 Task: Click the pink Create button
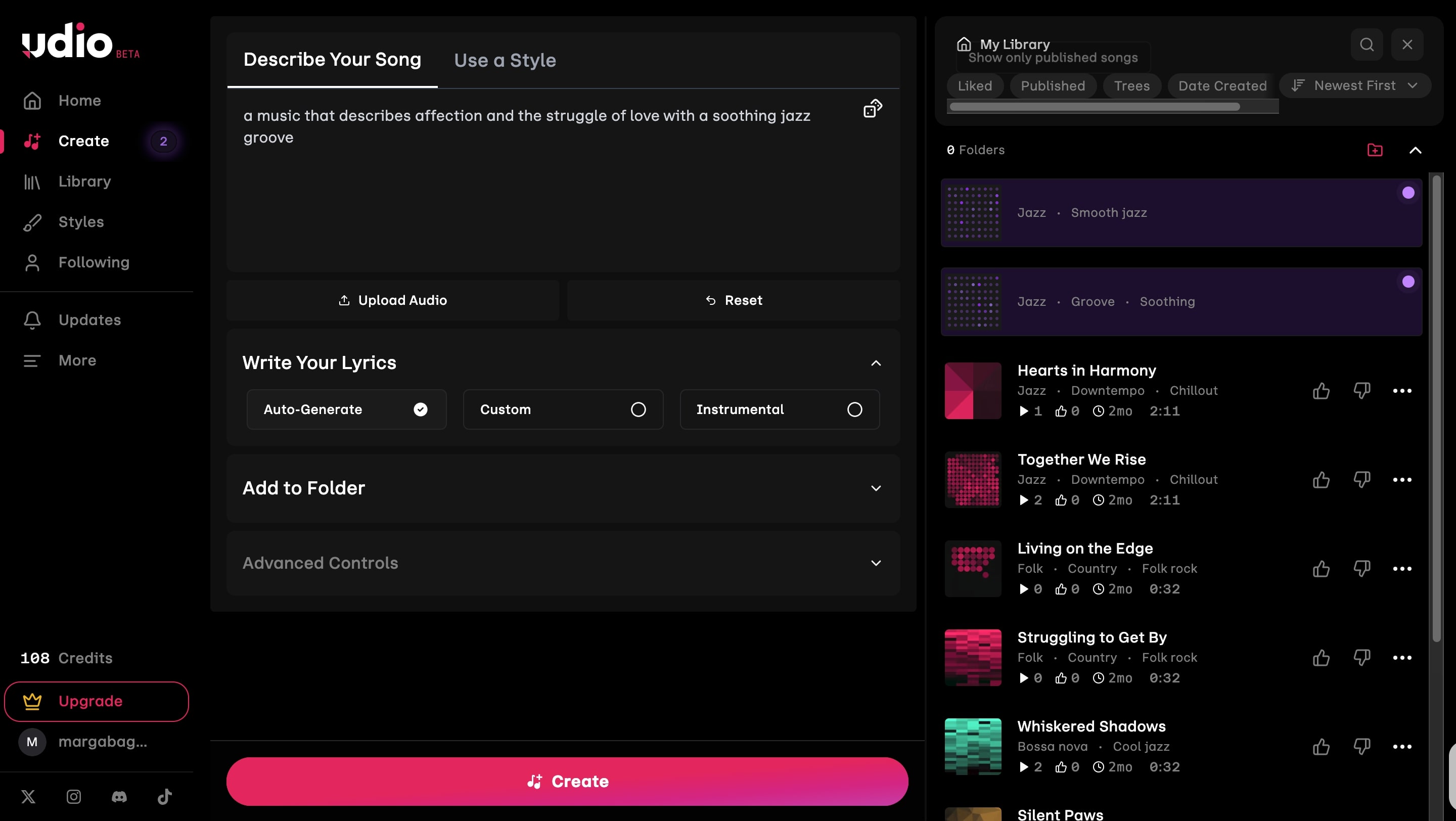[567, 781]
